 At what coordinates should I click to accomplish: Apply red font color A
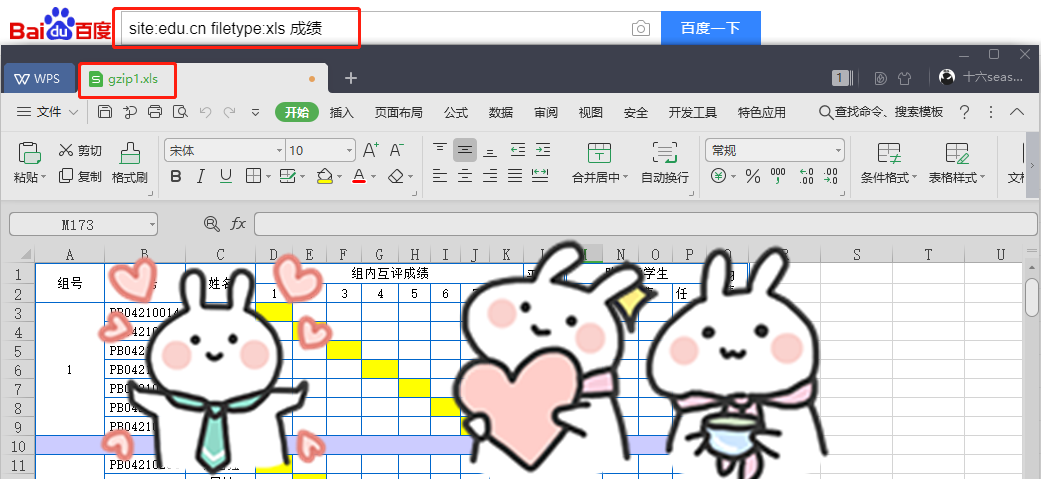point(359,176)
